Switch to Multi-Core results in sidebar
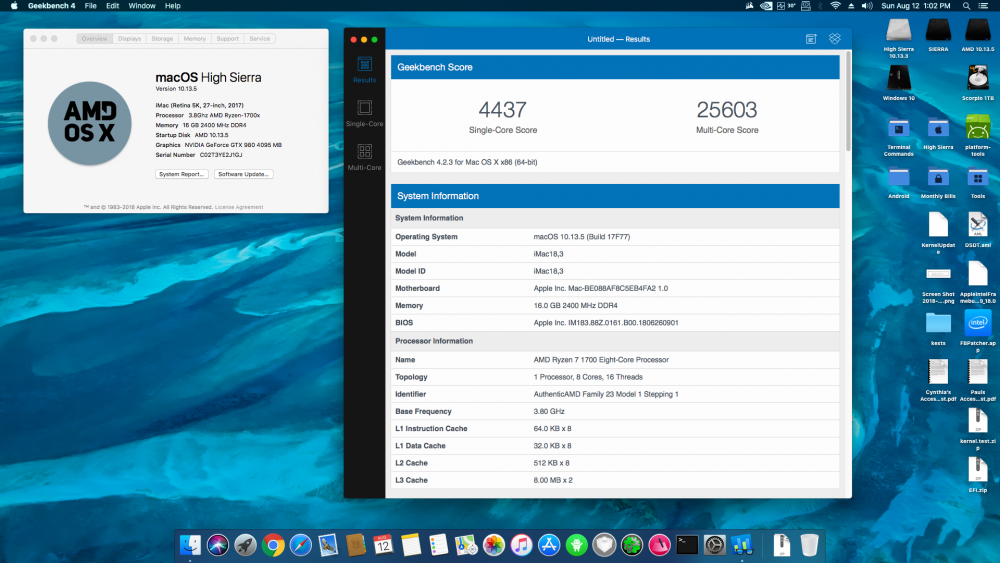The width and height of the screenshot is (1000, 563). pos(364,157)
